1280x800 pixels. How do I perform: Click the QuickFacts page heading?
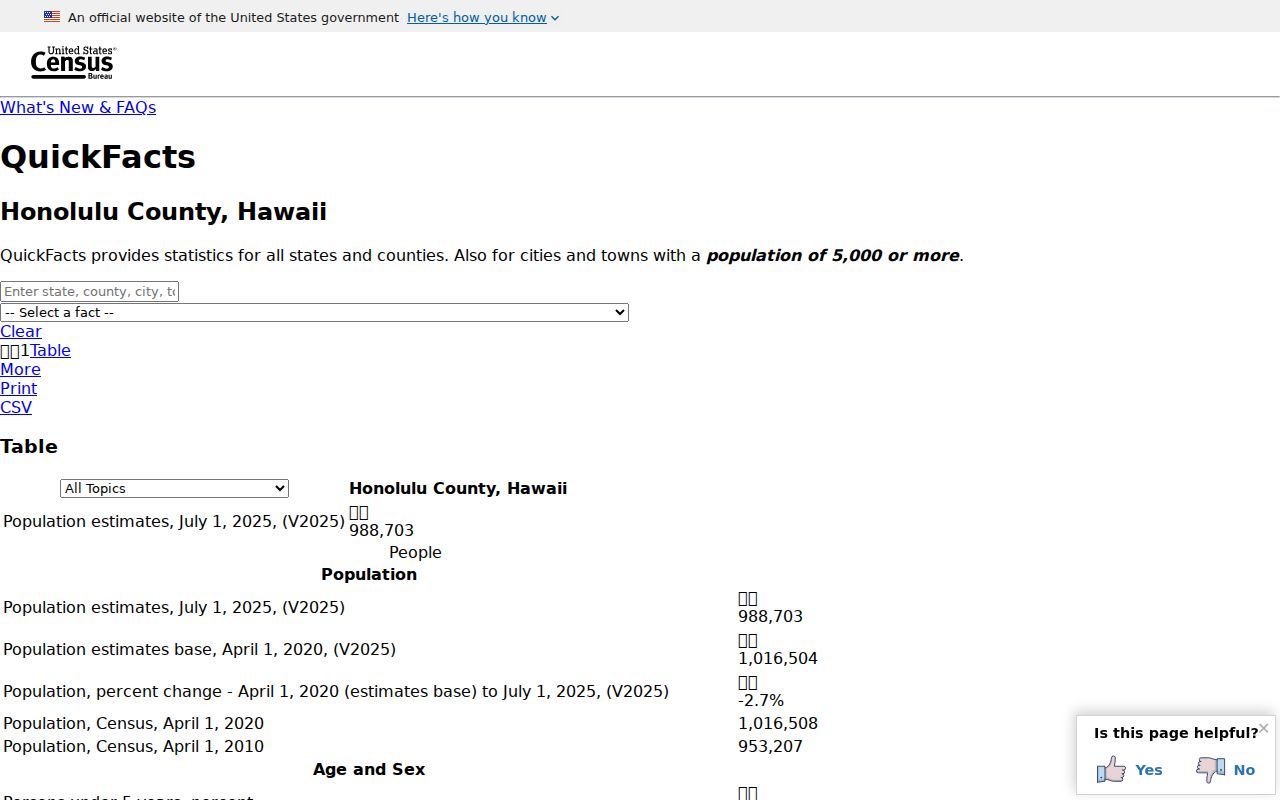tap(98, 157)
